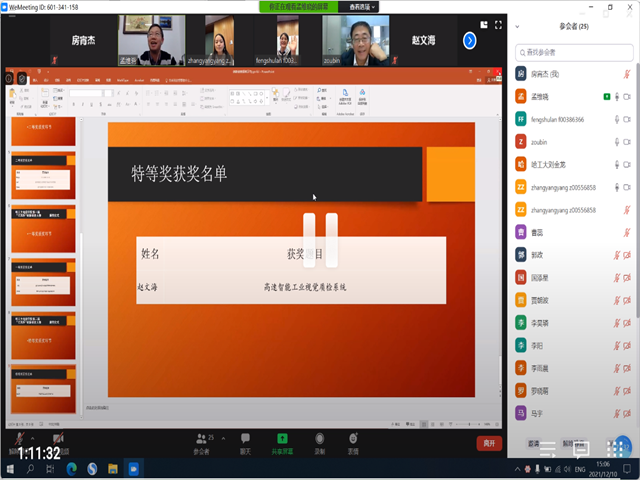The width and height of the screenshot is (640, 480).
Task: Expand the participants options arrow next to 参会者 button
Action: [x=222, y=437]
